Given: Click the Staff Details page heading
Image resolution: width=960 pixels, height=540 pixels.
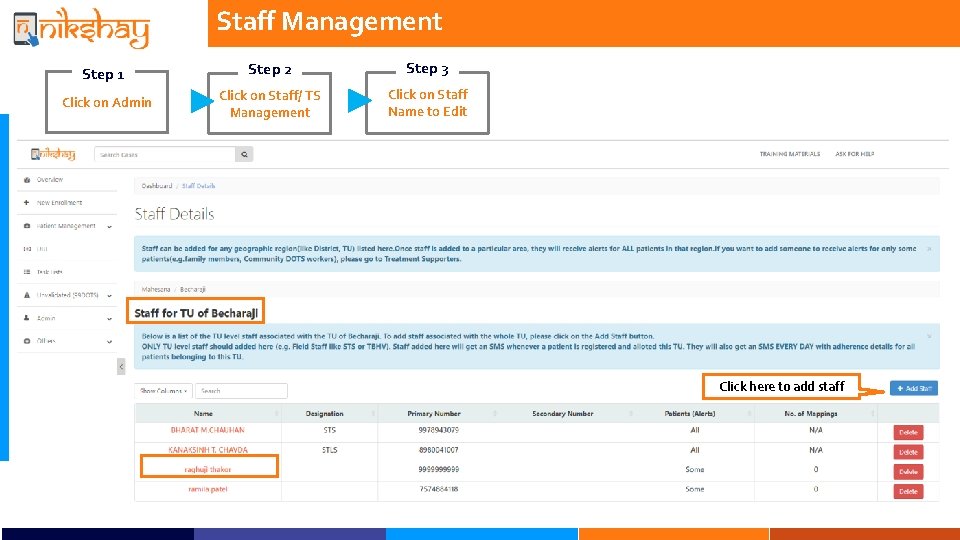Looking at the screenshot, I should [174, 214].
